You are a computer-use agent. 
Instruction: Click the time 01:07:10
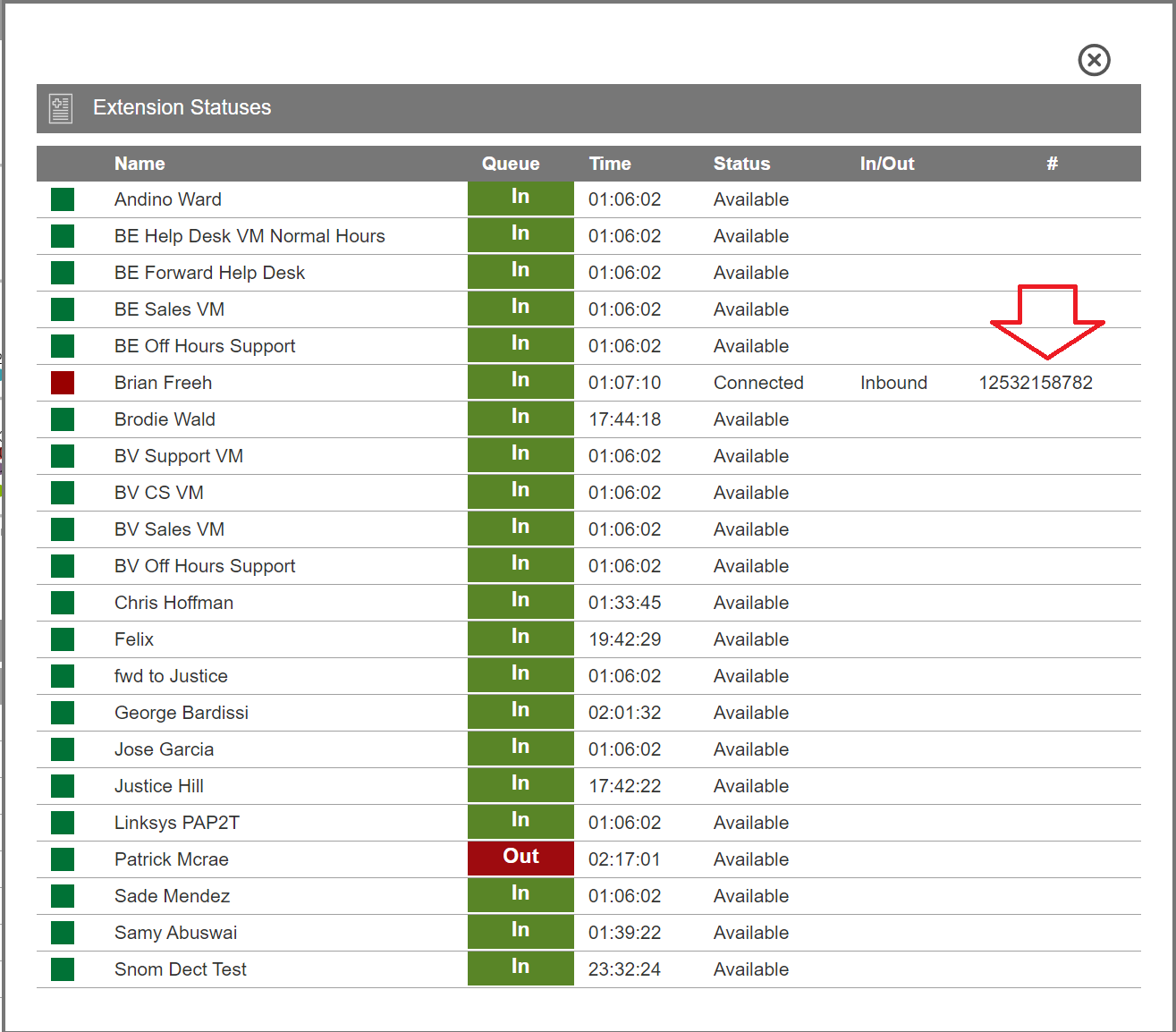coord(624,383)
